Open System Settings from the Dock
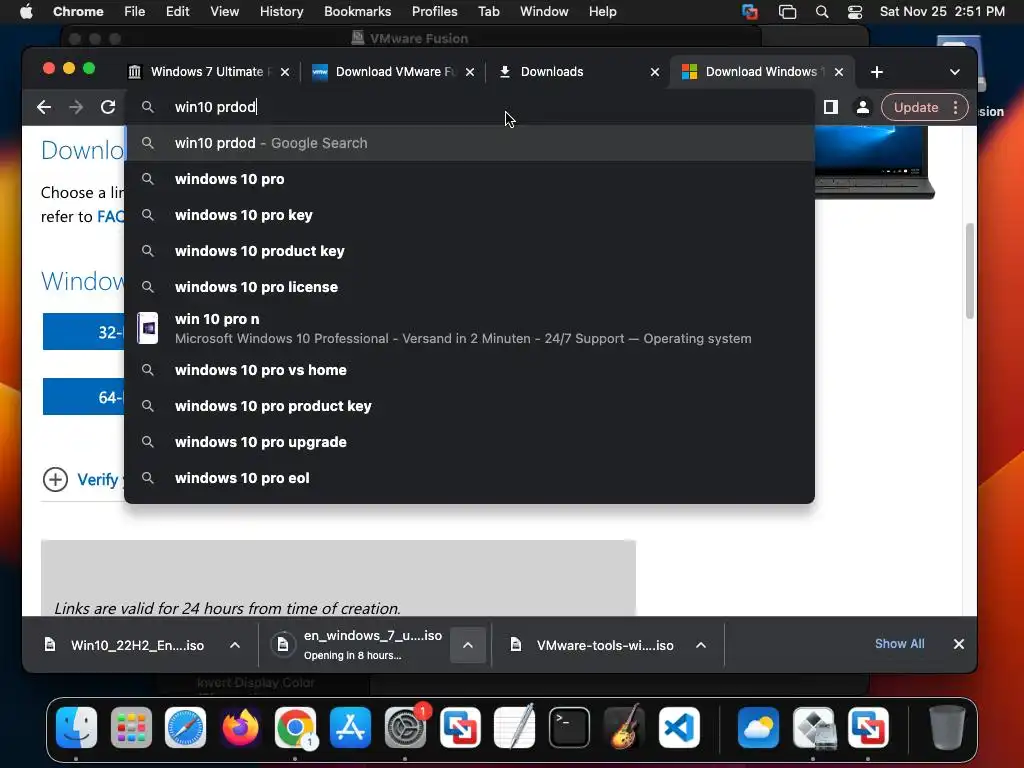 click(x=405, y=727)
